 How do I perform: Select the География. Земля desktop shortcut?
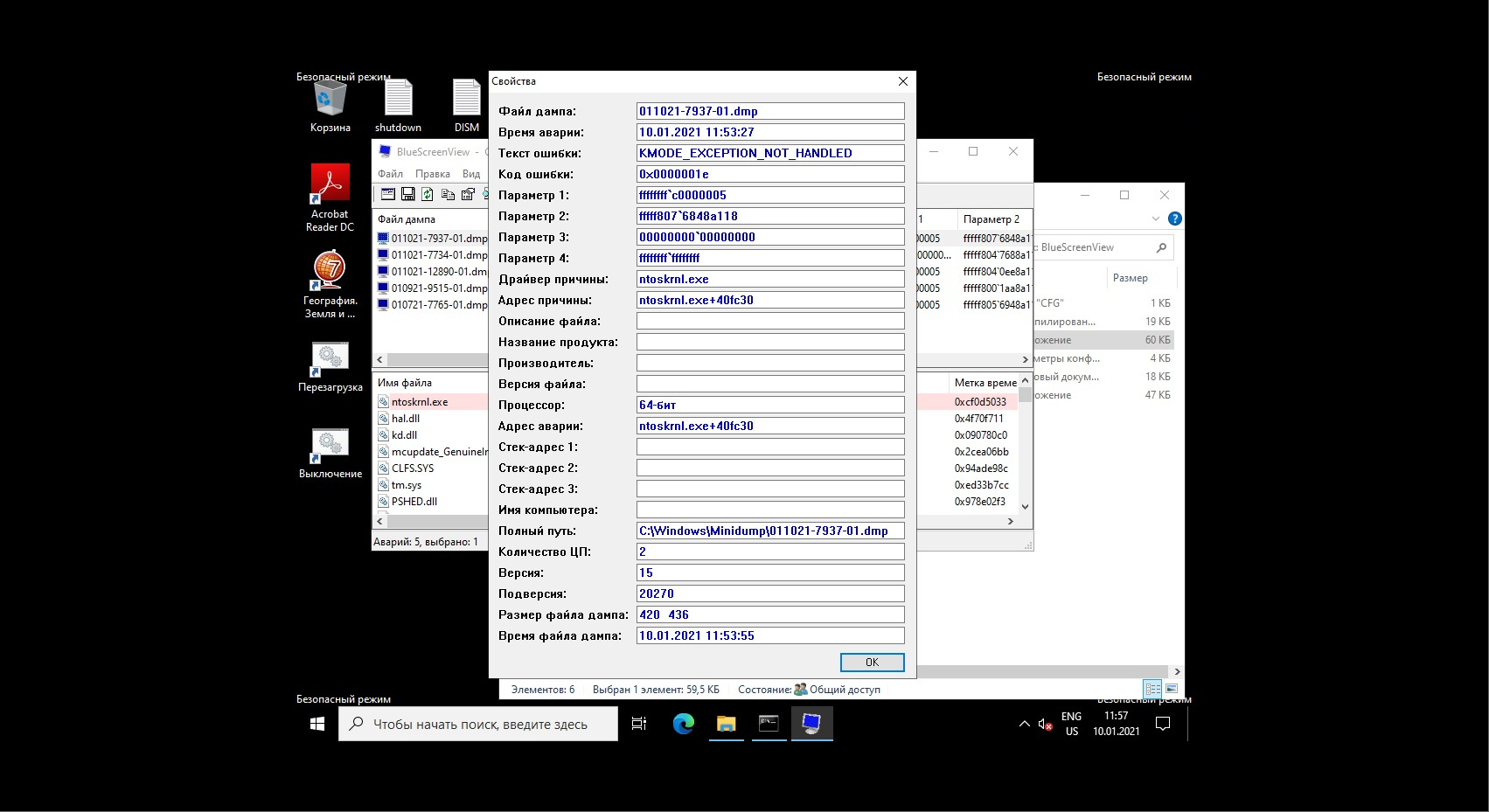pos(330,284)
